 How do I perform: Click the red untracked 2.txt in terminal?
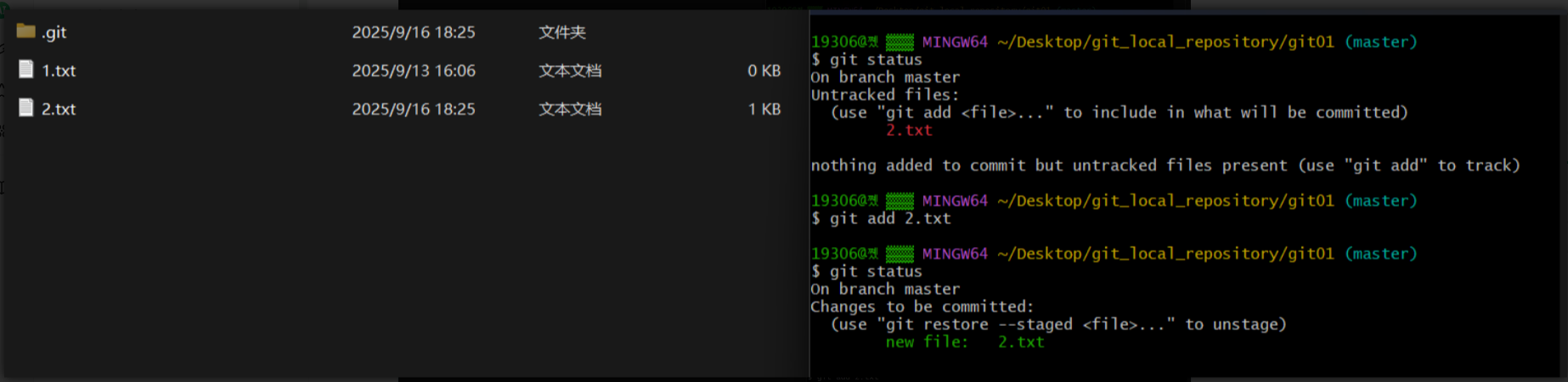point(909,130)
